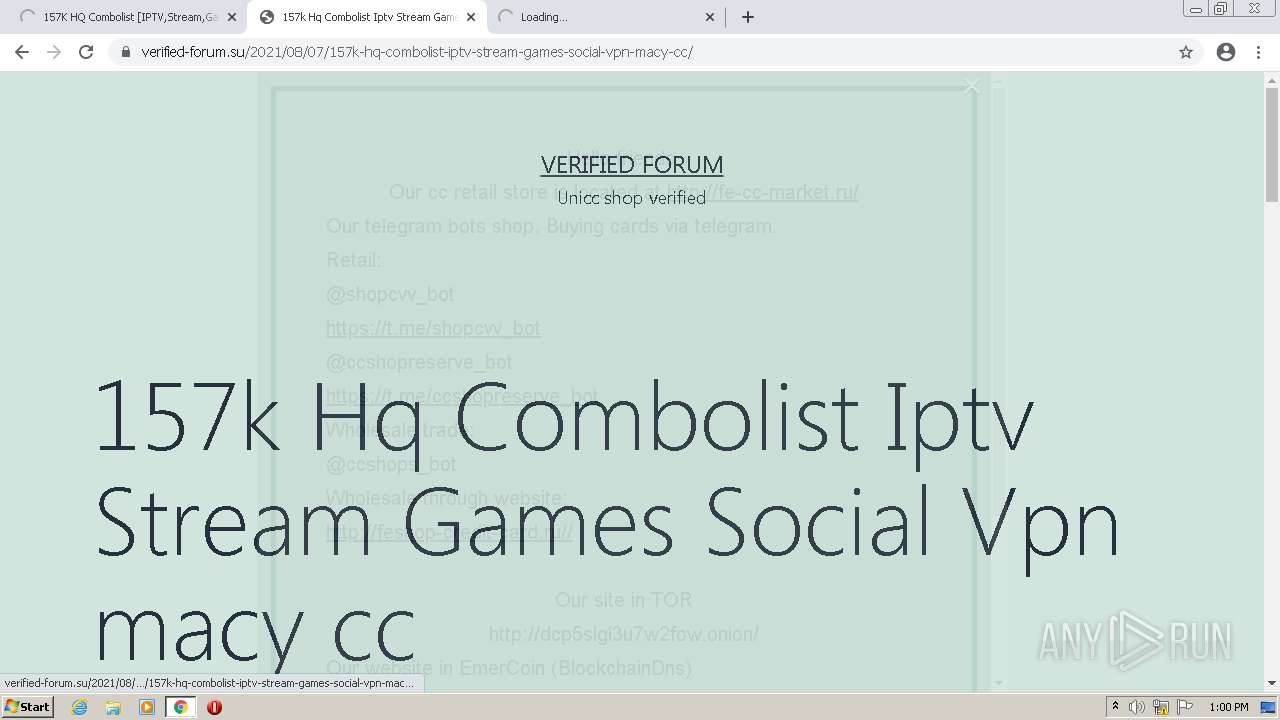Go forward to the next page
Image resolution: width=1280 pixels, height=720 pixels.
pos(54,52)
